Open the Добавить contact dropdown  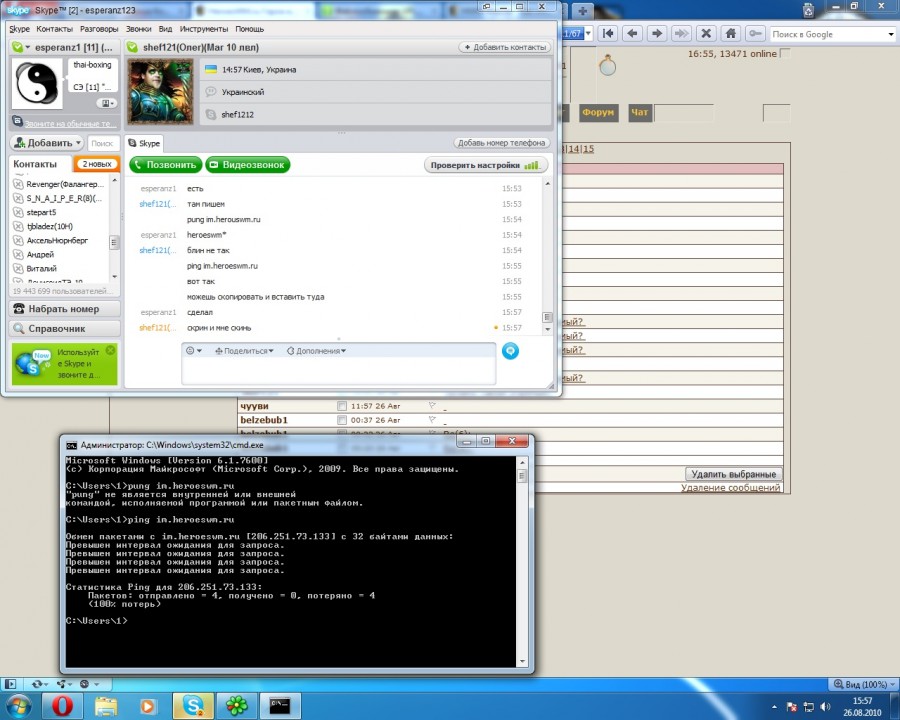tap(48, 142)
